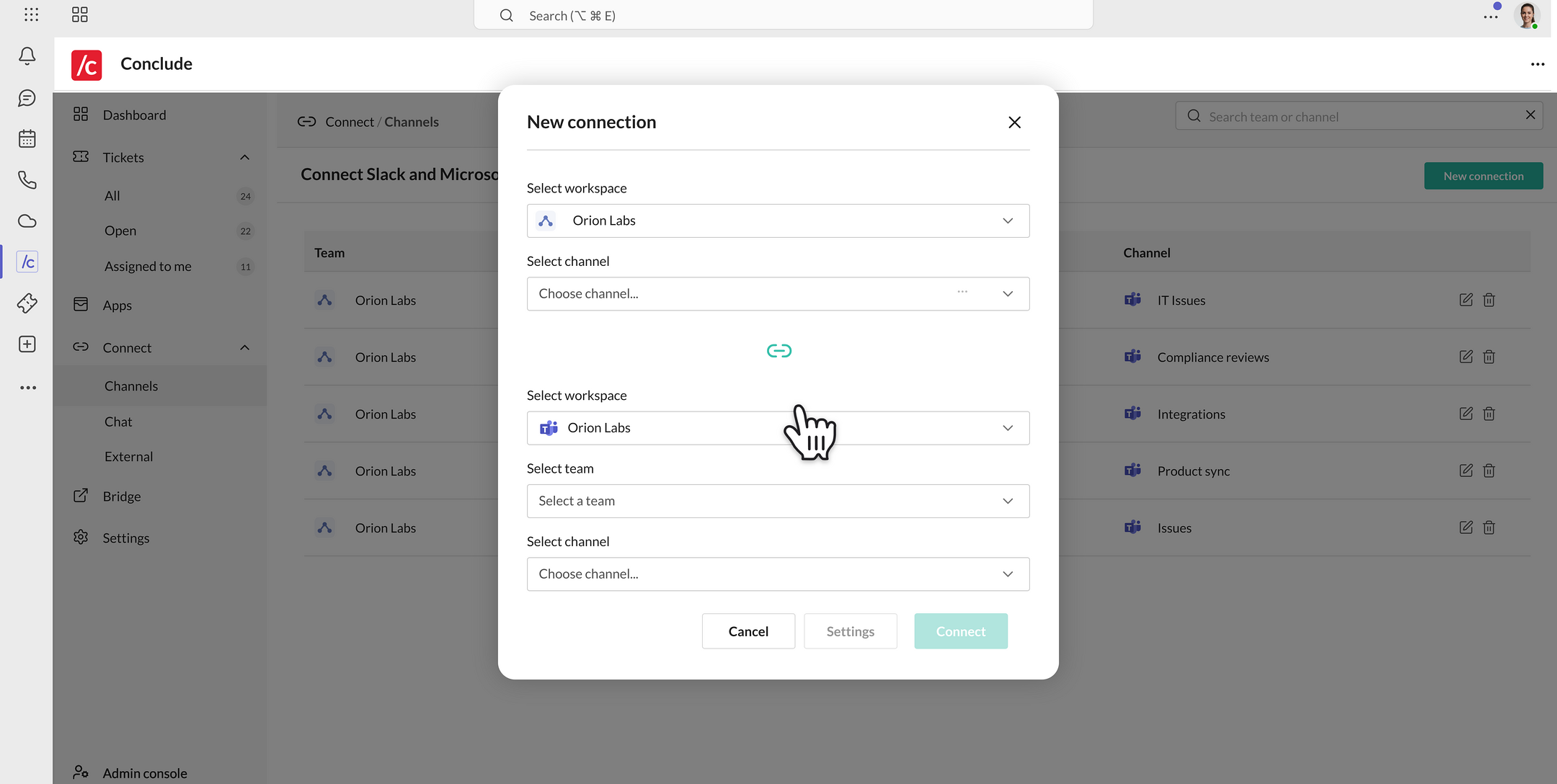Edit the Compliance reviews connection
Screen dimensions: 1557x784
click(x=1465, y=357)
